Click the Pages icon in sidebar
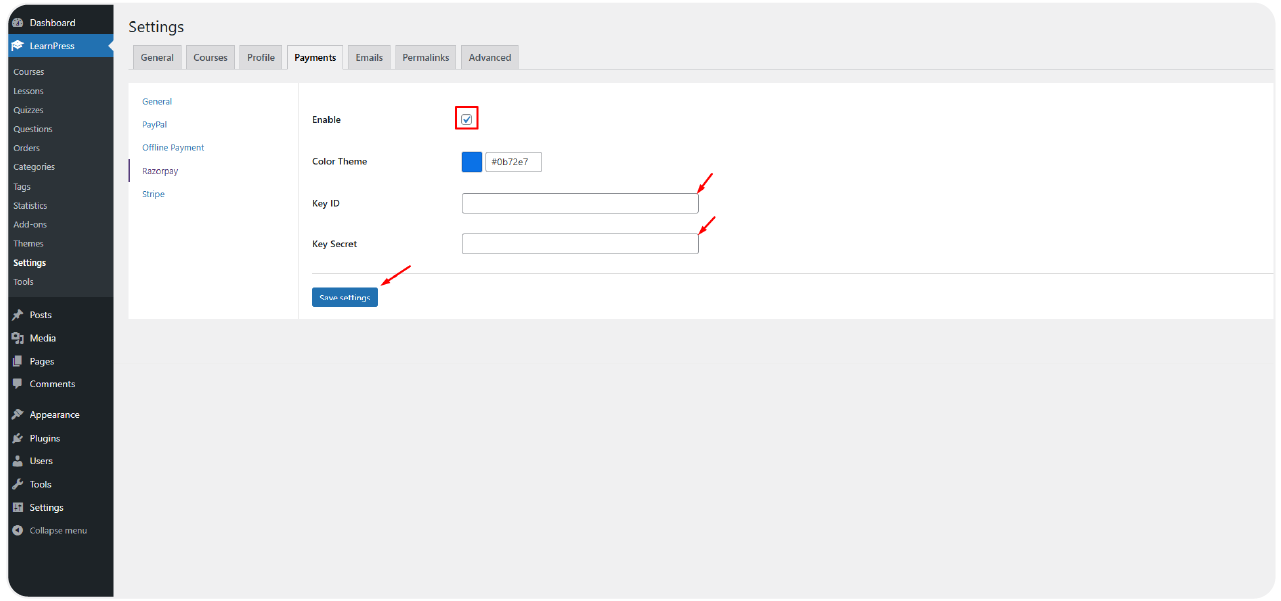Screen dimensions: 1281x601 [18, 361]
